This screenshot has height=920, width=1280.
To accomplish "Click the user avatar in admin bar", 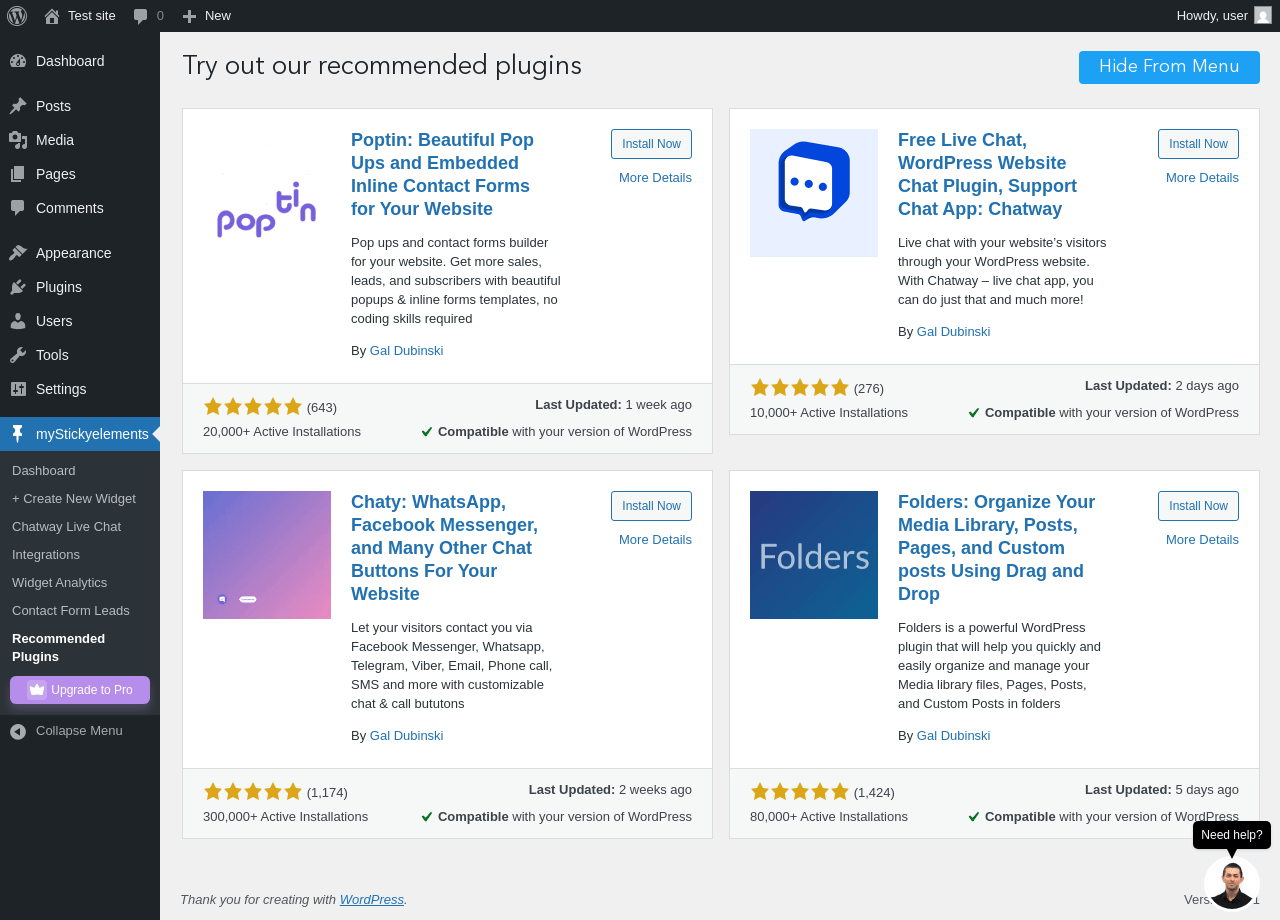I will point(1263,15).
